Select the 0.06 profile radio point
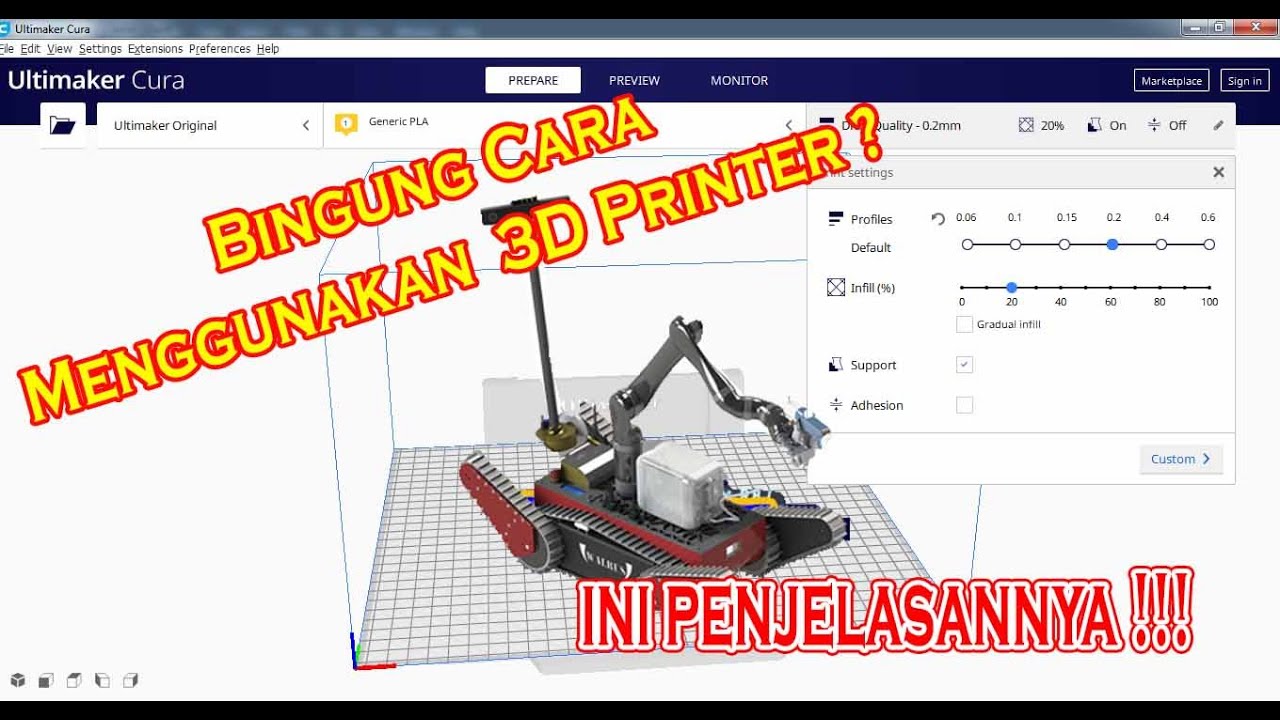Screen dimensions: 1280x720 pos(967,244)
